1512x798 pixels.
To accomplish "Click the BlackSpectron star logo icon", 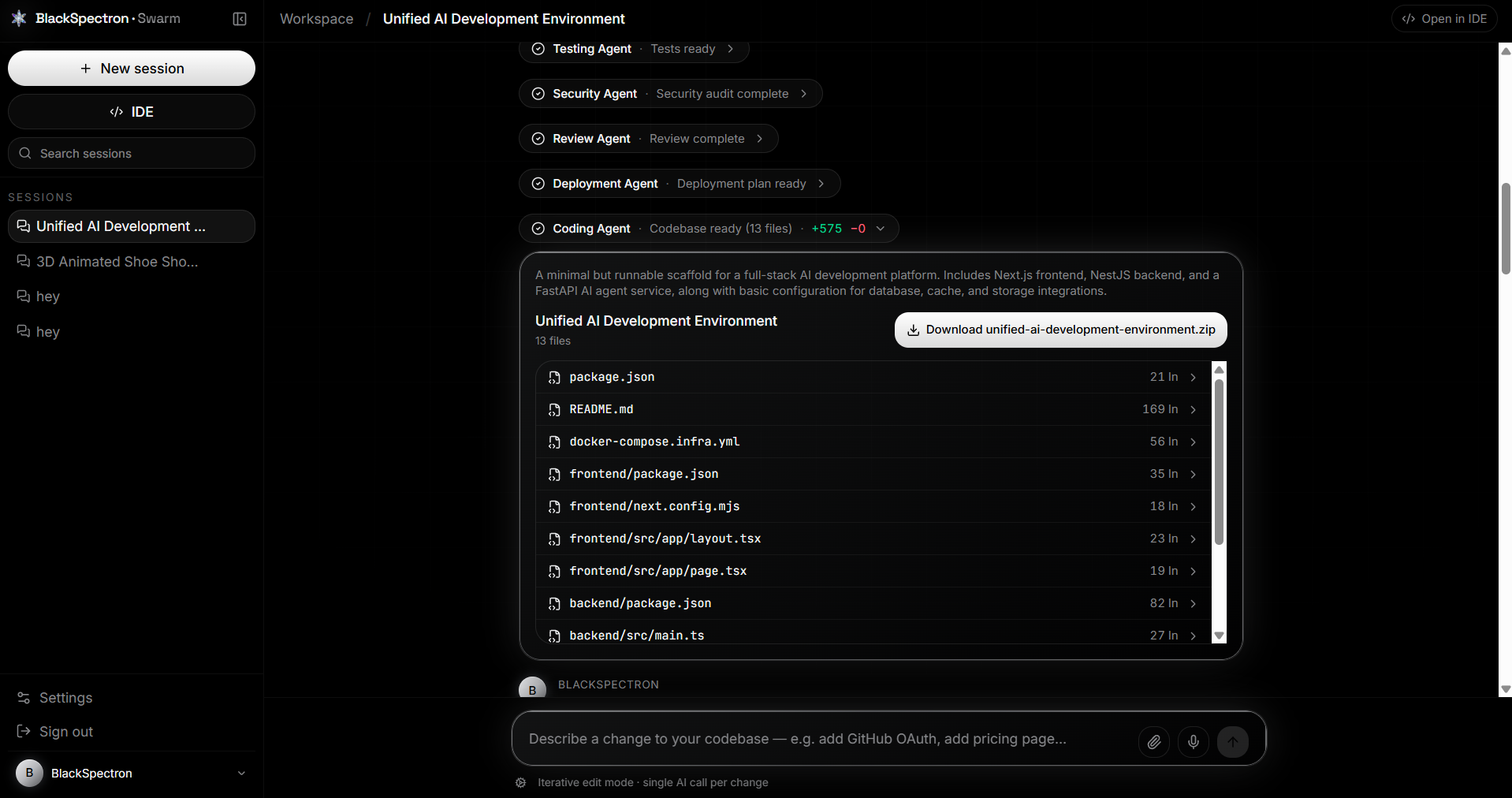I will tap(19, 18).
